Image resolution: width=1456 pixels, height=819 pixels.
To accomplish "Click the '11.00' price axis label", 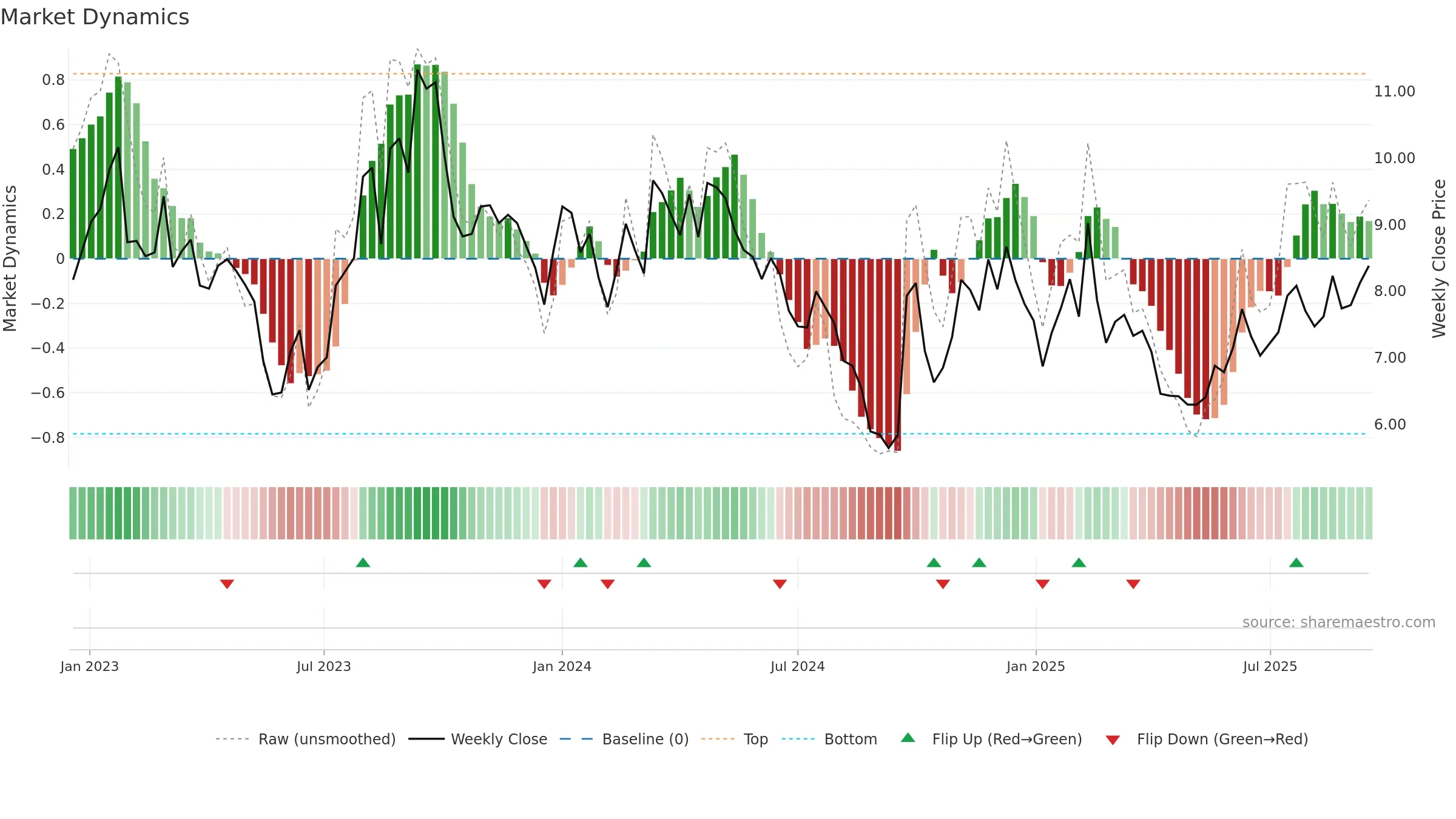I will click(x=1394, y=92).
